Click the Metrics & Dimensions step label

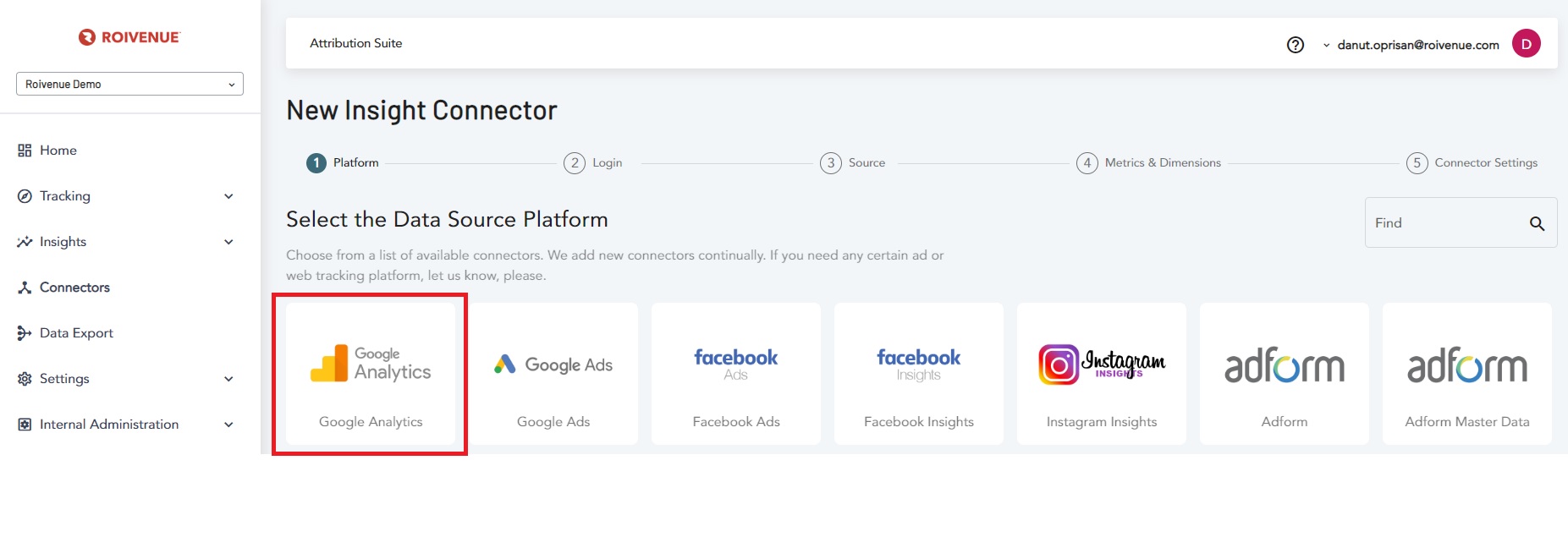coord(1163,162)
